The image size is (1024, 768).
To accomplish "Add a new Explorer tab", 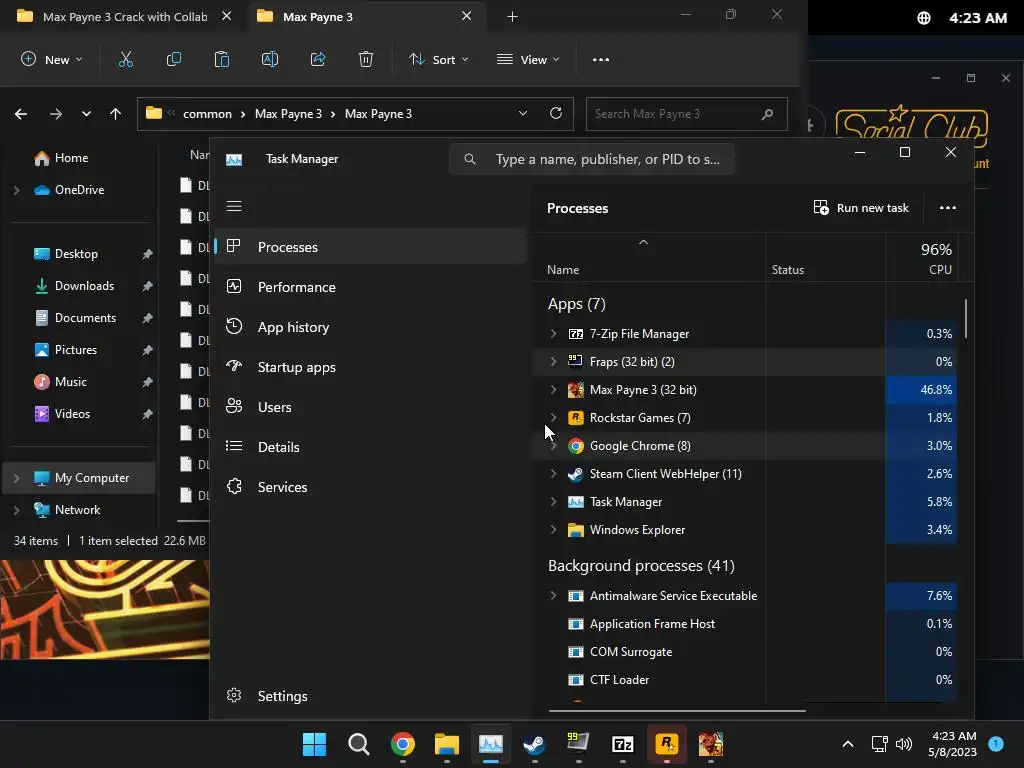I will coord(513,16).
